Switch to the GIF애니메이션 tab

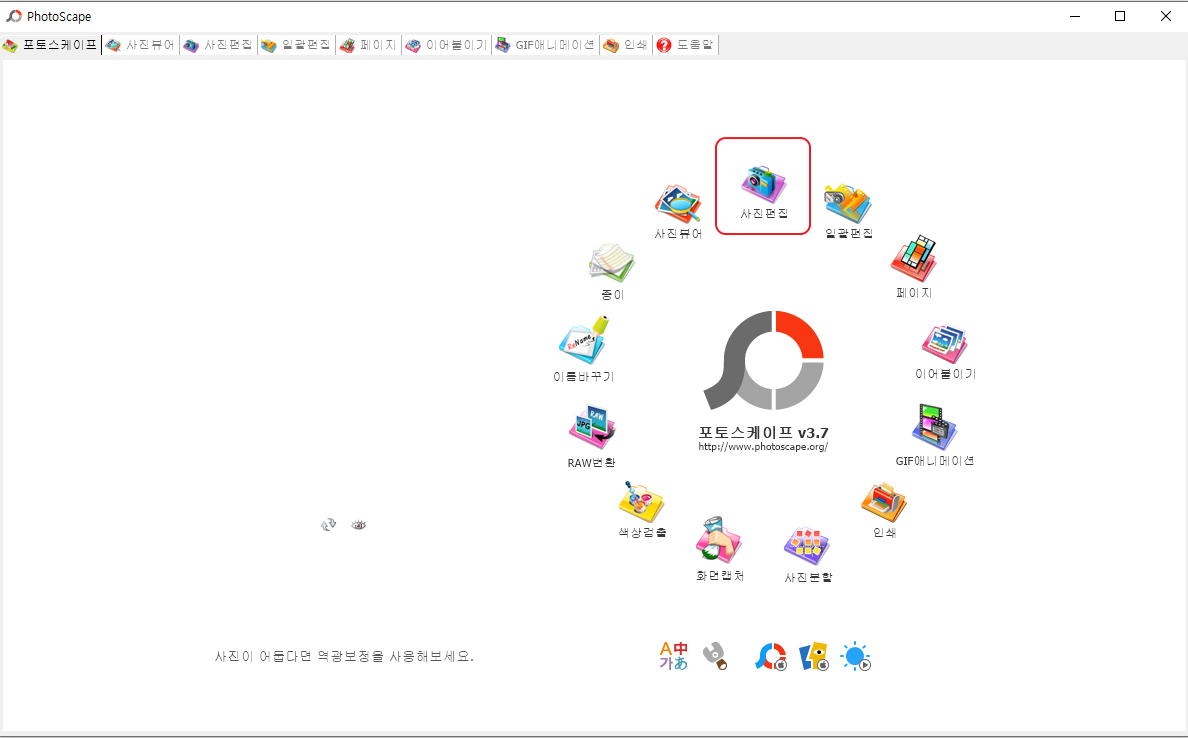pyautogui.click(x=546, y=45)
